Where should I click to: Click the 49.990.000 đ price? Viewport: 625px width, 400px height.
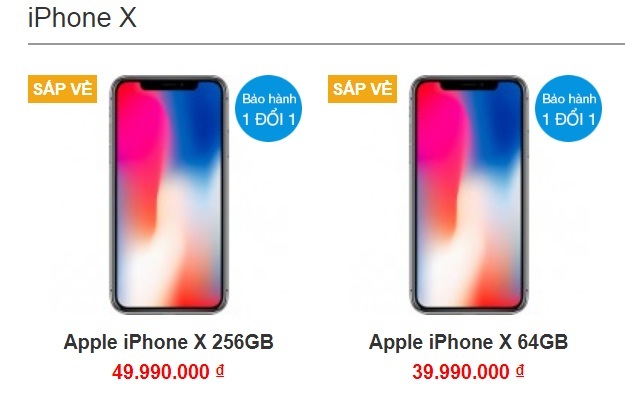pos(168,372)
